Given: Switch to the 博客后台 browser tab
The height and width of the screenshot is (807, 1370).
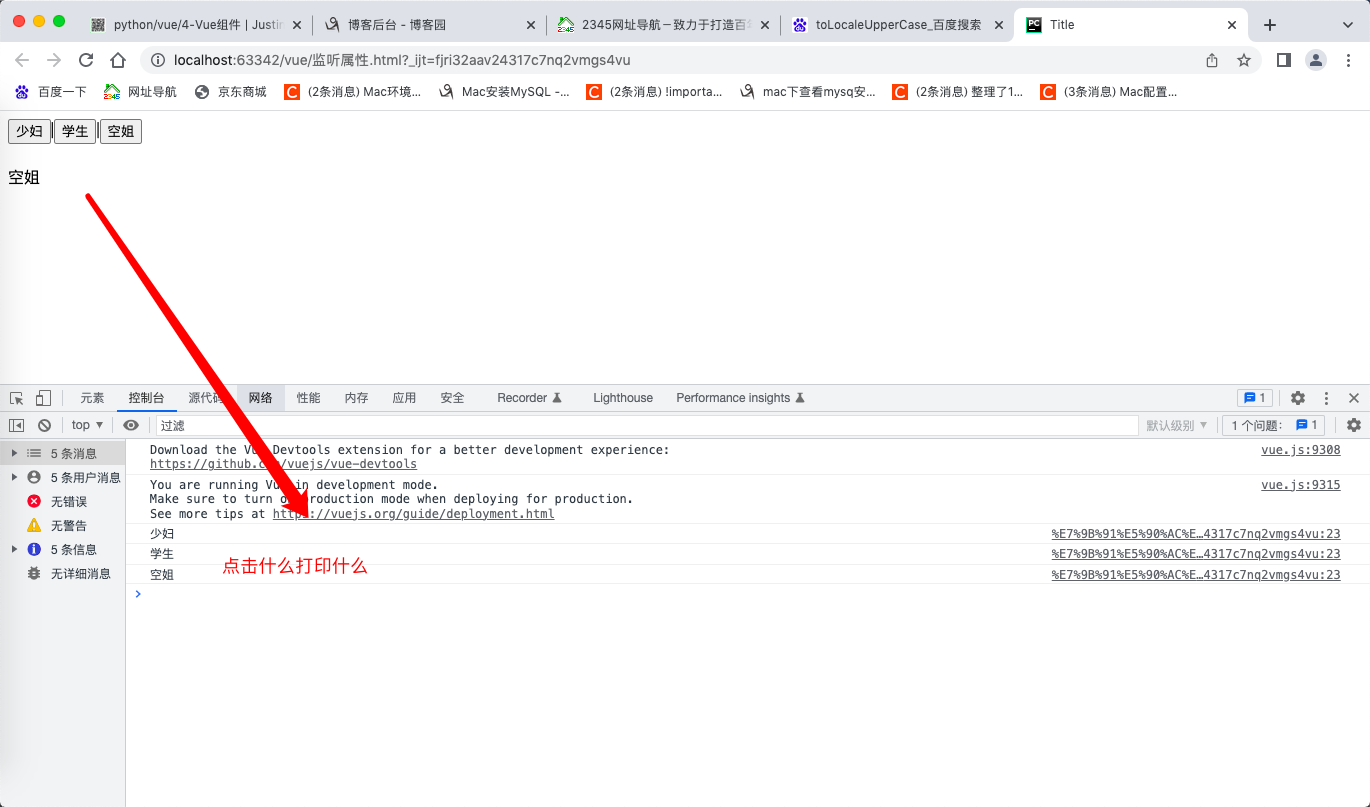Looking at the screenshot, I should (x=428, y=25).
